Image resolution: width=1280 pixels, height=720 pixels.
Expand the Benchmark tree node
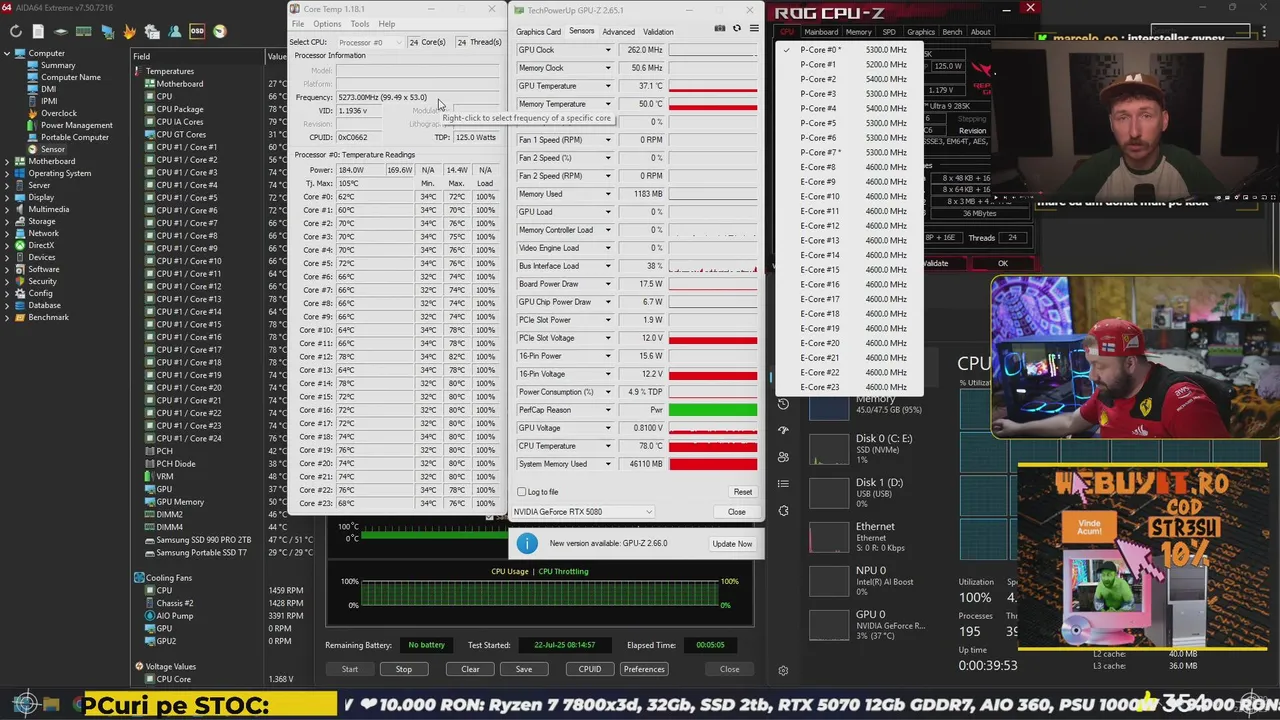pos(7,317)
